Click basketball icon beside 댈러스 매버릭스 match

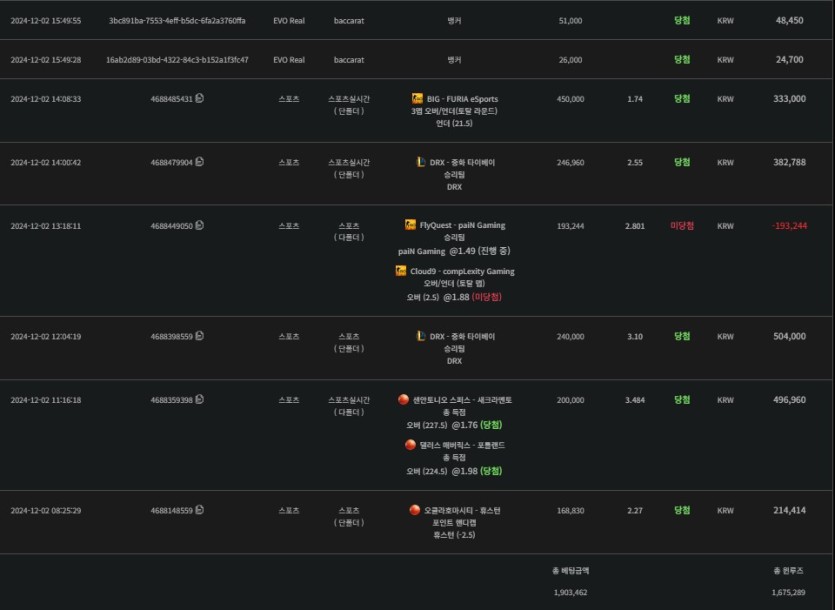click(410, 445)
